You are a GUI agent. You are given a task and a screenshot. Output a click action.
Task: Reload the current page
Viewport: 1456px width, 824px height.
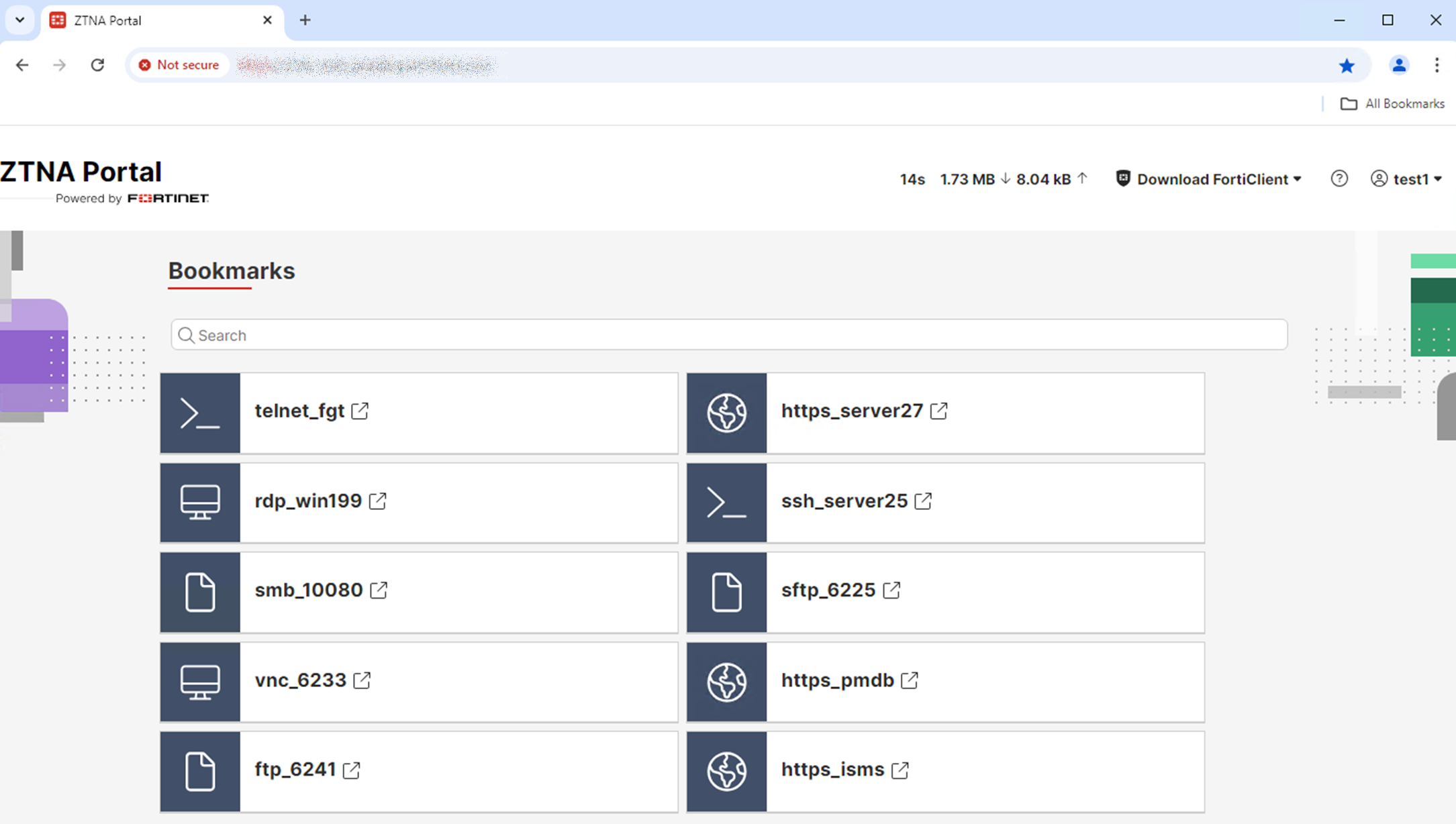(x=97, y=64)
